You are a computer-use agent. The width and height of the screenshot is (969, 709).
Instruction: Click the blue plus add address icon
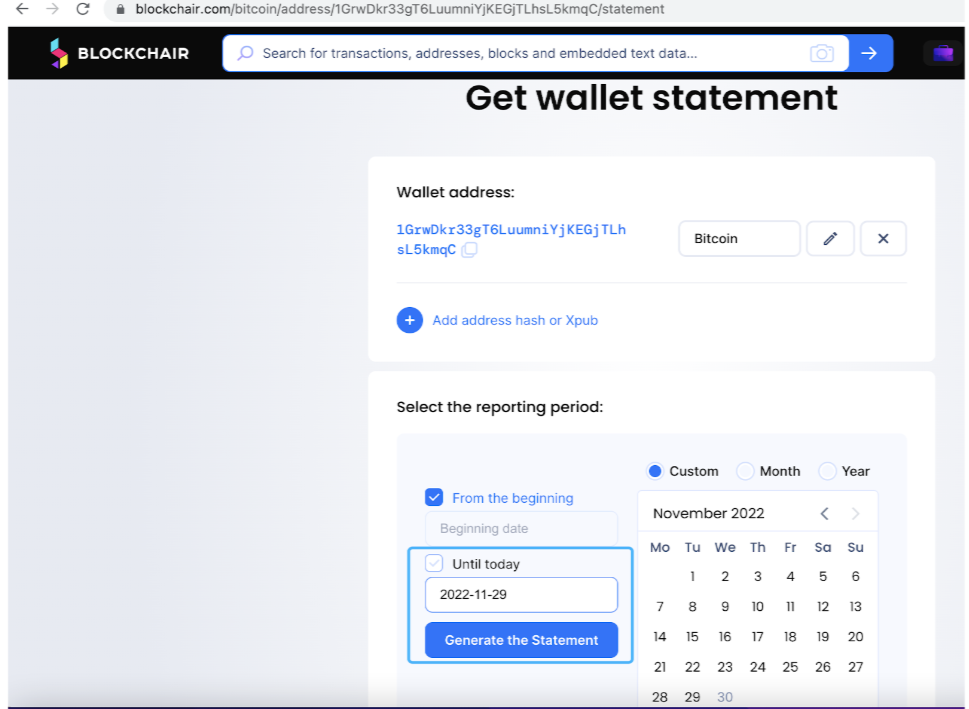410,320
